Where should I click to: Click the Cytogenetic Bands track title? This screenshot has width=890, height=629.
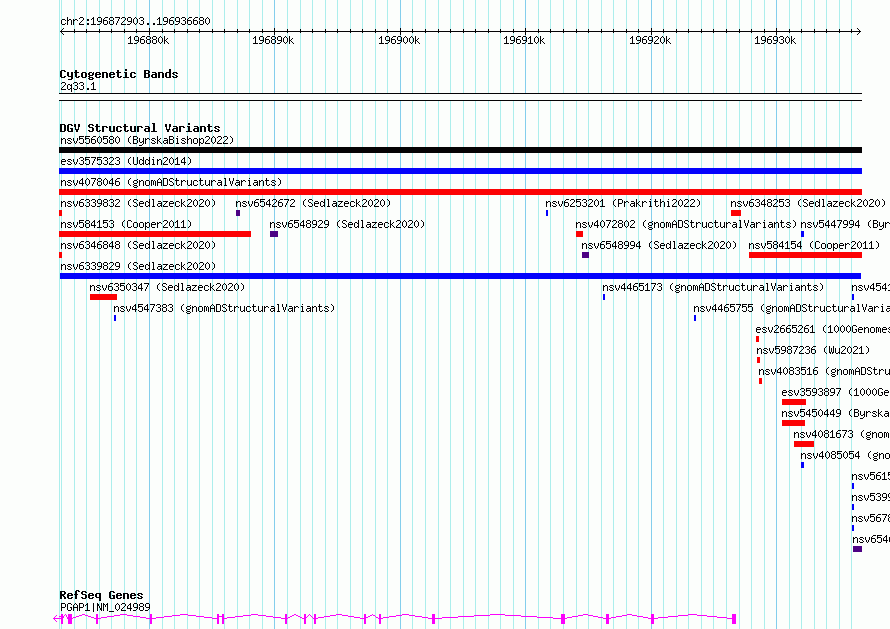click(x=119, y=74)
